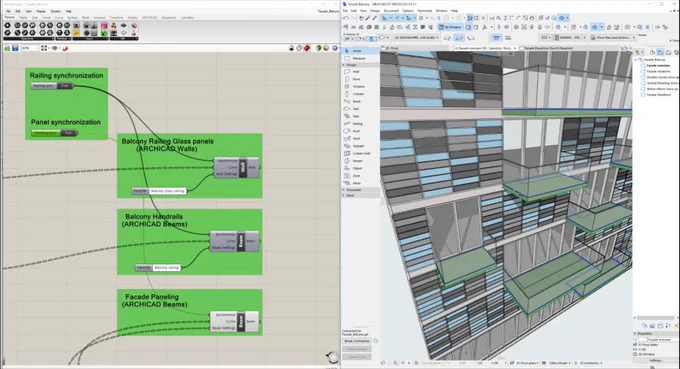The width and height of the screenshot is (680, 369).
Task: Click the green open-file icon in Grasshopper
Action: point(7,48)
